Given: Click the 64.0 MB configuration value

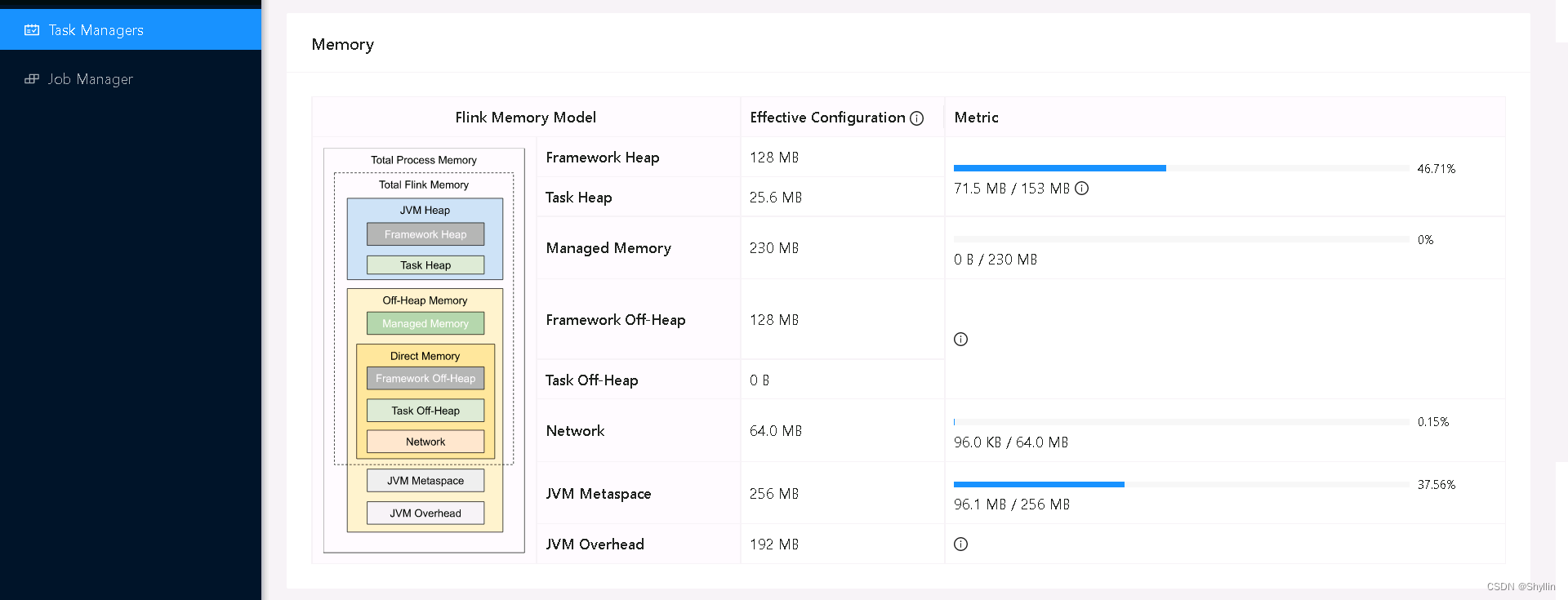Looking at the screenshot, I should pyautogui.click(x=776, y=431).
